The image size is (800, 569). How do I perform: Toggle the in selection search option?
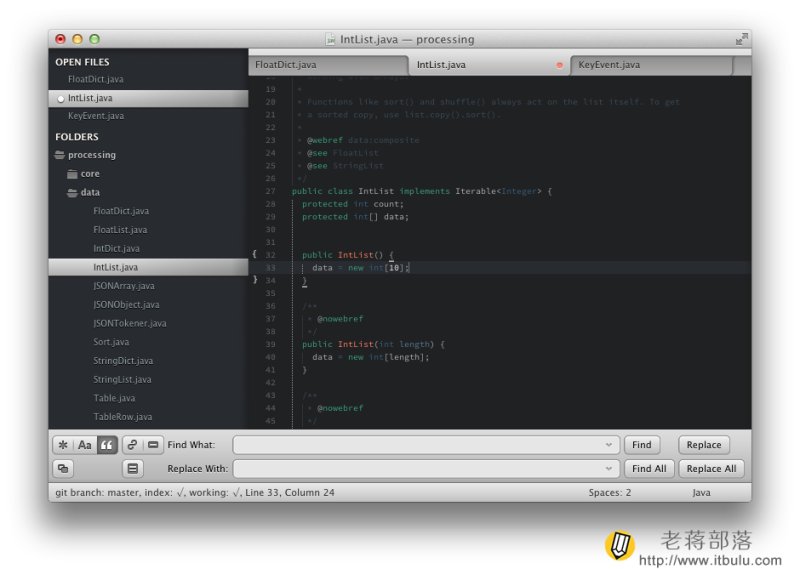pyautogui.click(x=153, y=445)
